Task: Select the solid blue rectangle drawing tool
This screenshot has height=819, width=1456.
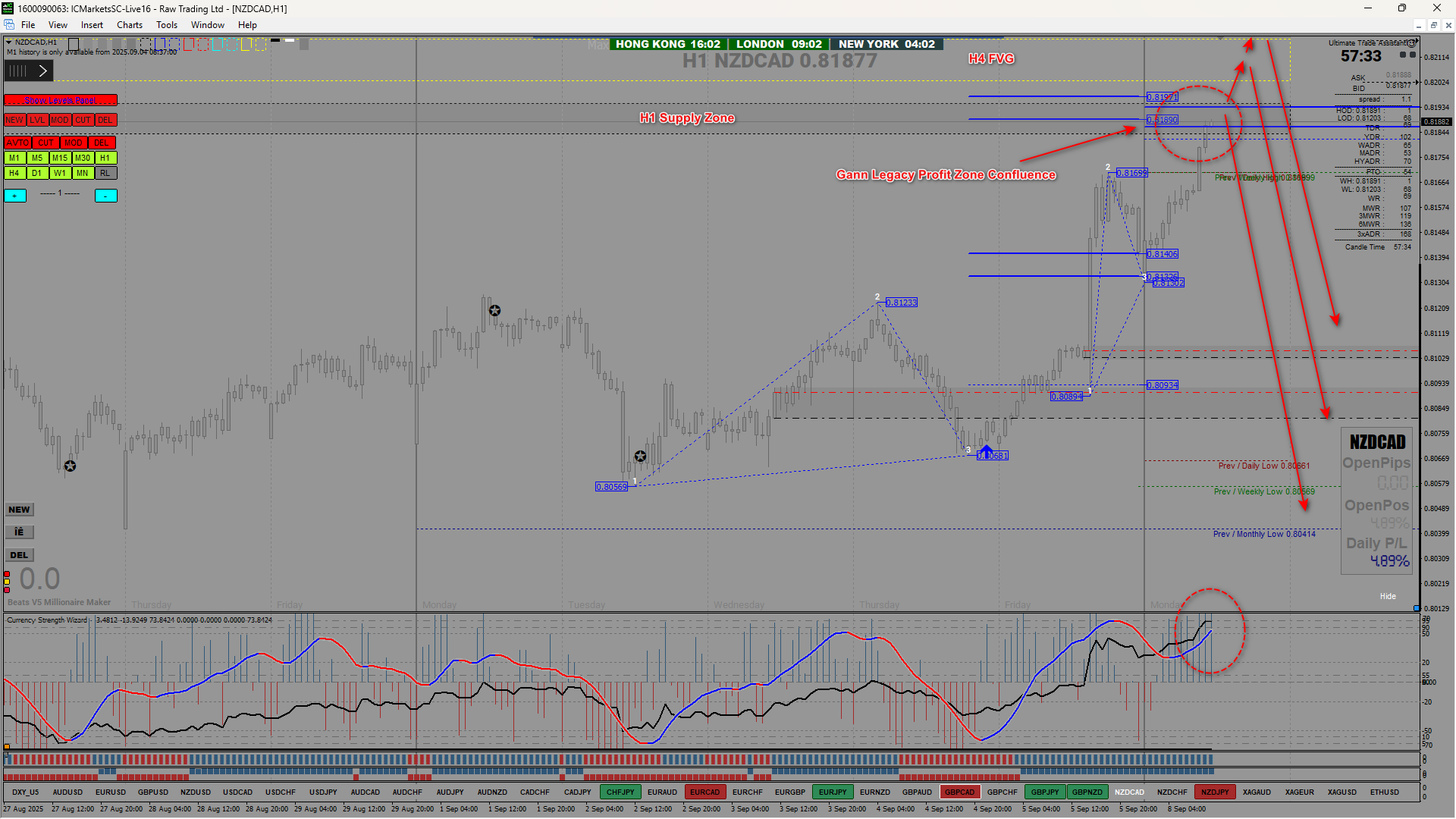Action: click(x=160, y=45)
